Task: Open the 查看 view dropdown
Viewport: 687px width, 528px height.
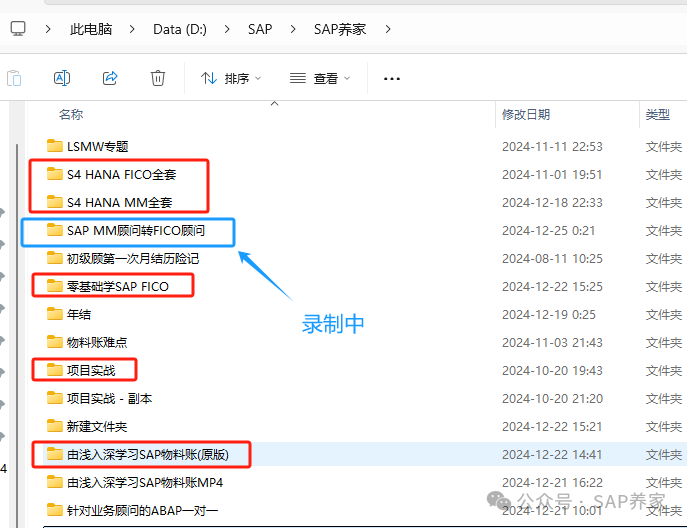Action: click(320, 78)
